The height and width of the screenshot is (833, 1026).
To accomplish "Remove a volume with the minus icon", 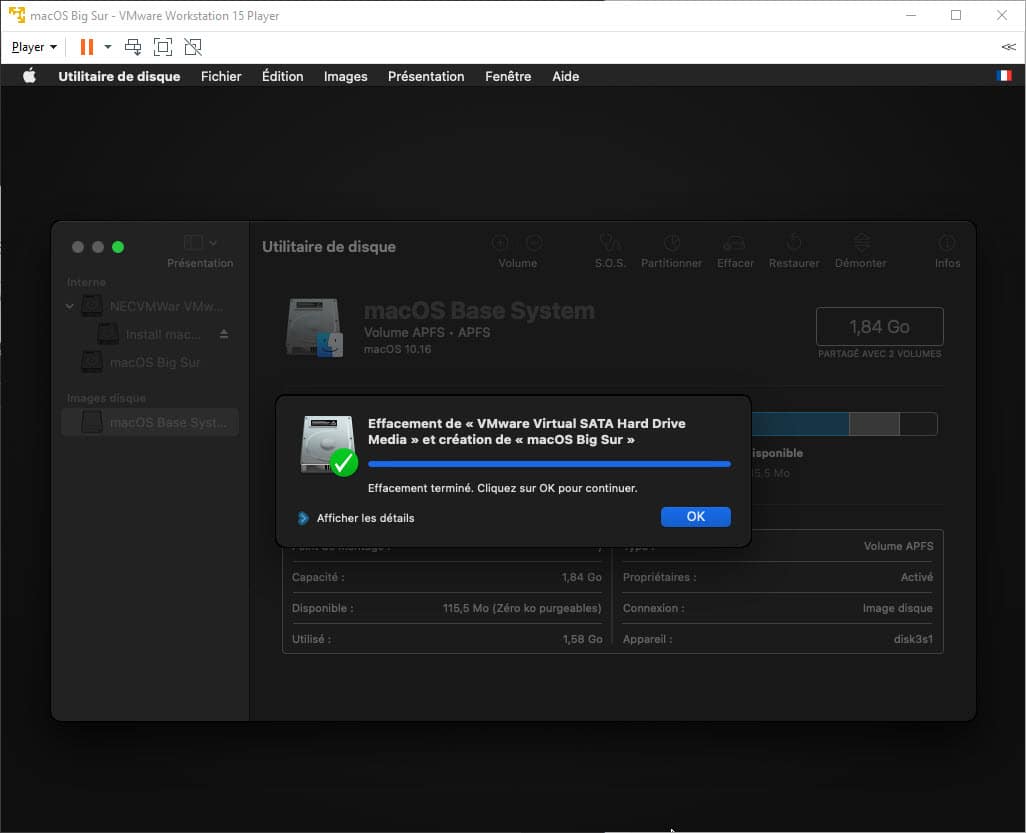I will pyautogui.click(x=534, y=243).
